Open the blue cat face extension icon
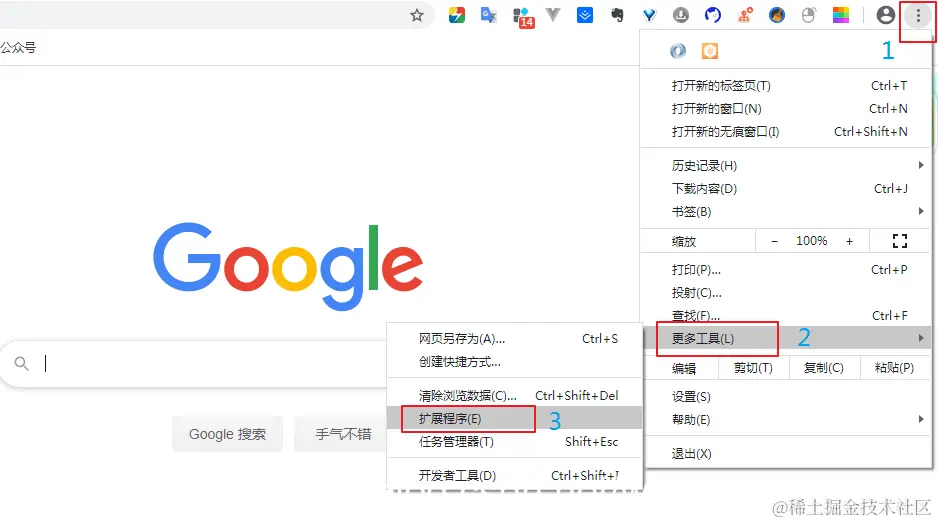Viewport: 938px width, 524px height. [712, 15]
